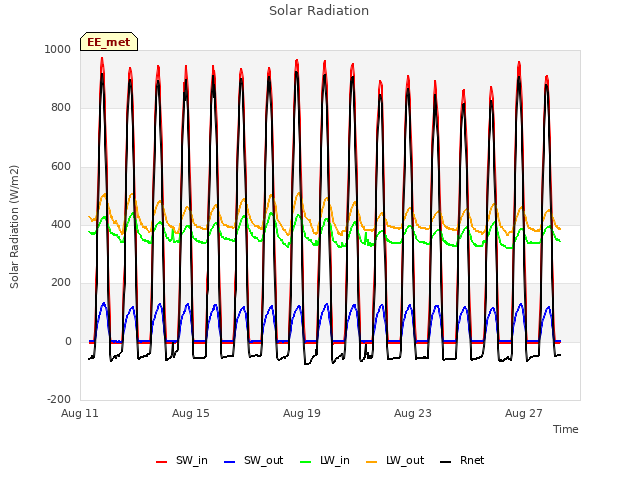
Task: Click the EE_met annotation label
Action: point(109,42)
